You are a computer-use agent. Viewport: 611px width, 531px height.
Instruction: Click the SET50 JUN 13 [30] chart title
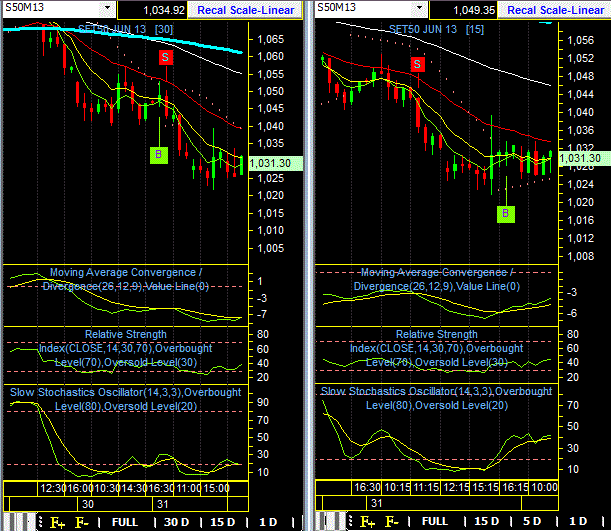click(125, 29)
